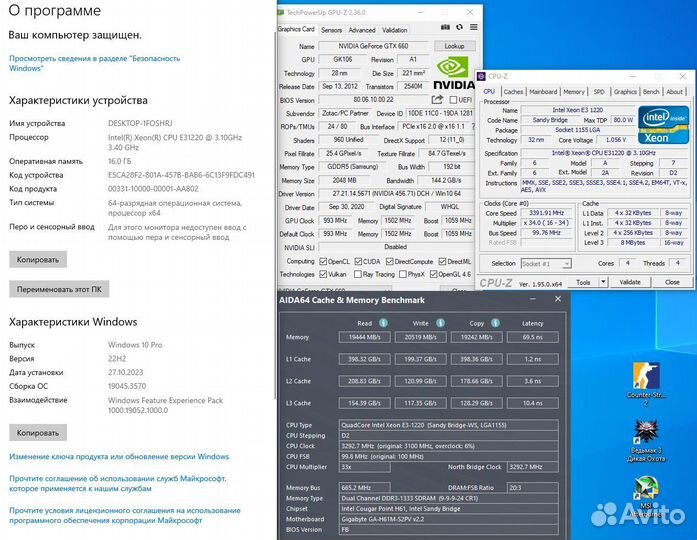This screenshot has height=540, width=697.
Task: Click the info icon next to Write
Action: click(x=440, y=323)
